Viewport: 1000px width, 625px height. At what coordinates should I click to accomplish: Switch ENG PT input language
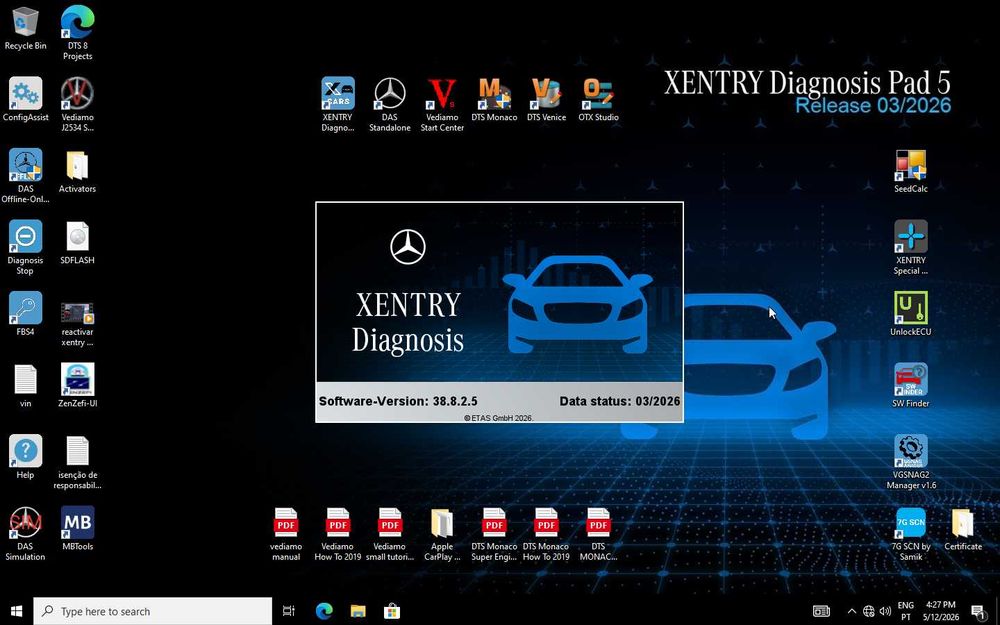point(906,611)
